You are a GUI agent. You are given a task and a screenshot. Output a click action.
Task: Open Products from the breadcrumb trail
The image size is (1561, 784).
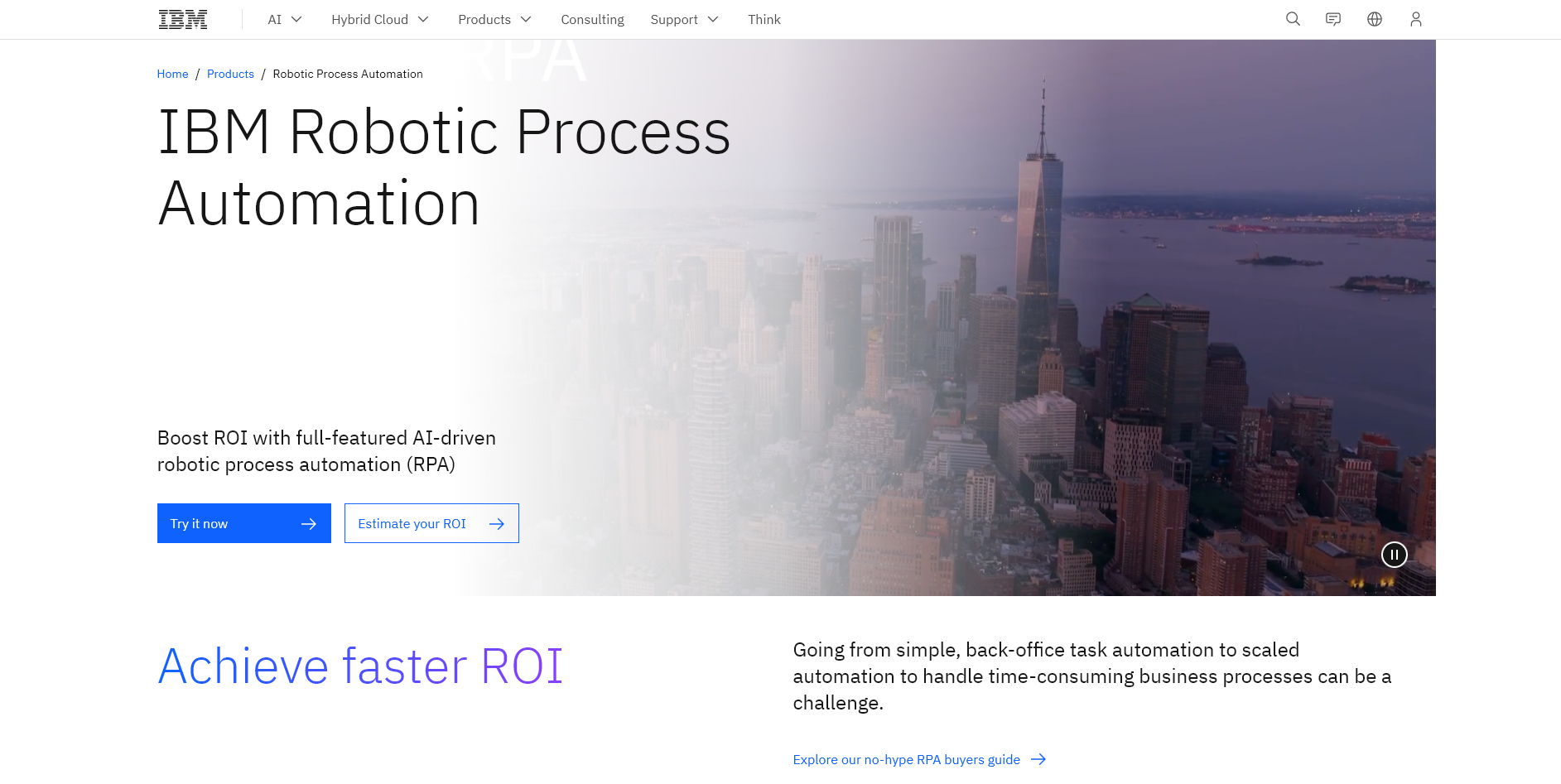coord(230,74)
